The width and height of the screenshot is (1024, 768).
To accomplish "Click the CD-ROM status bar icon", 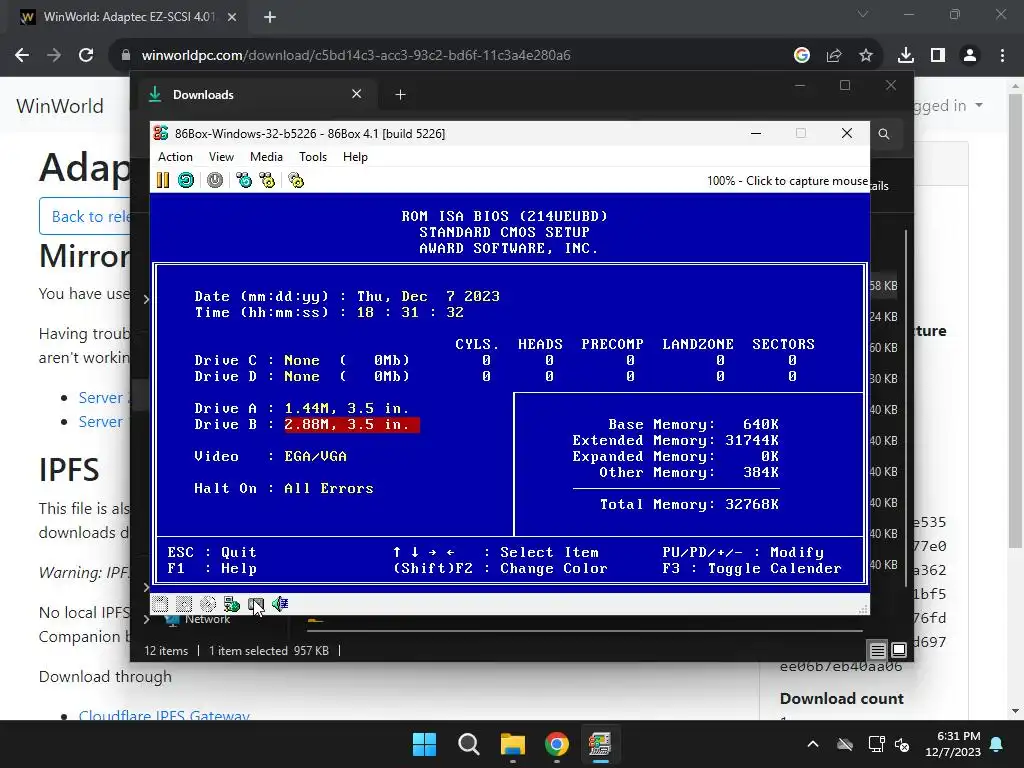I will click(208, 604).
